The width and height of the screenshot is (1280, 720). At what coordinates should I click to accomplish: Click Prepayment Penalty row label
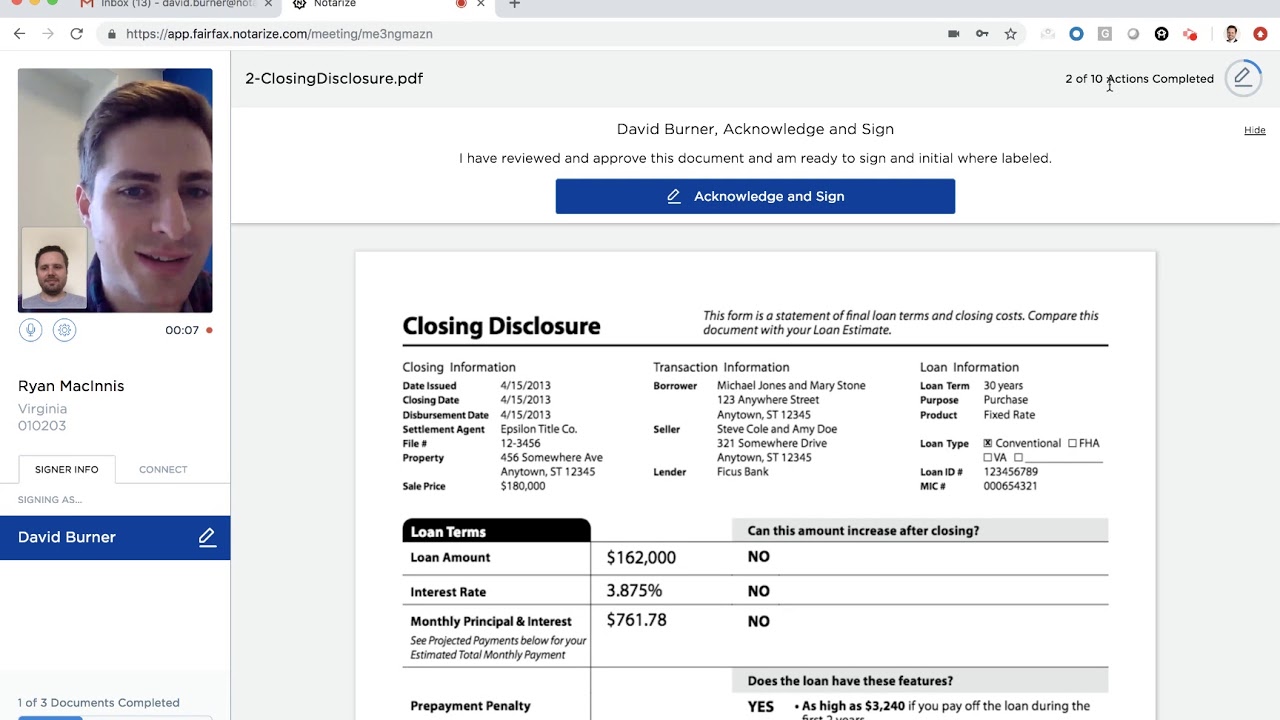coord(470,706)
